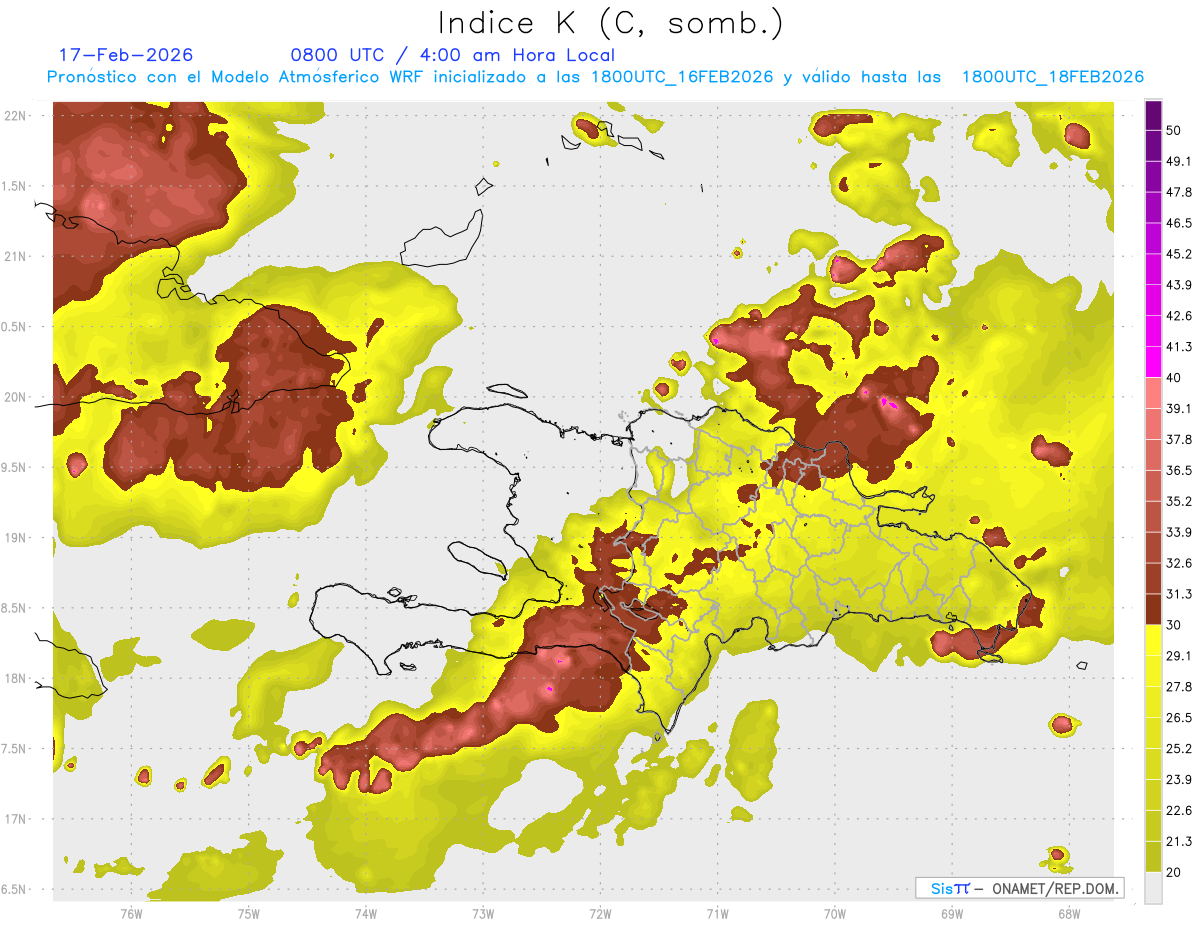Click the '22.6' color bar value
The image size is (1200, 927).
1179,811
